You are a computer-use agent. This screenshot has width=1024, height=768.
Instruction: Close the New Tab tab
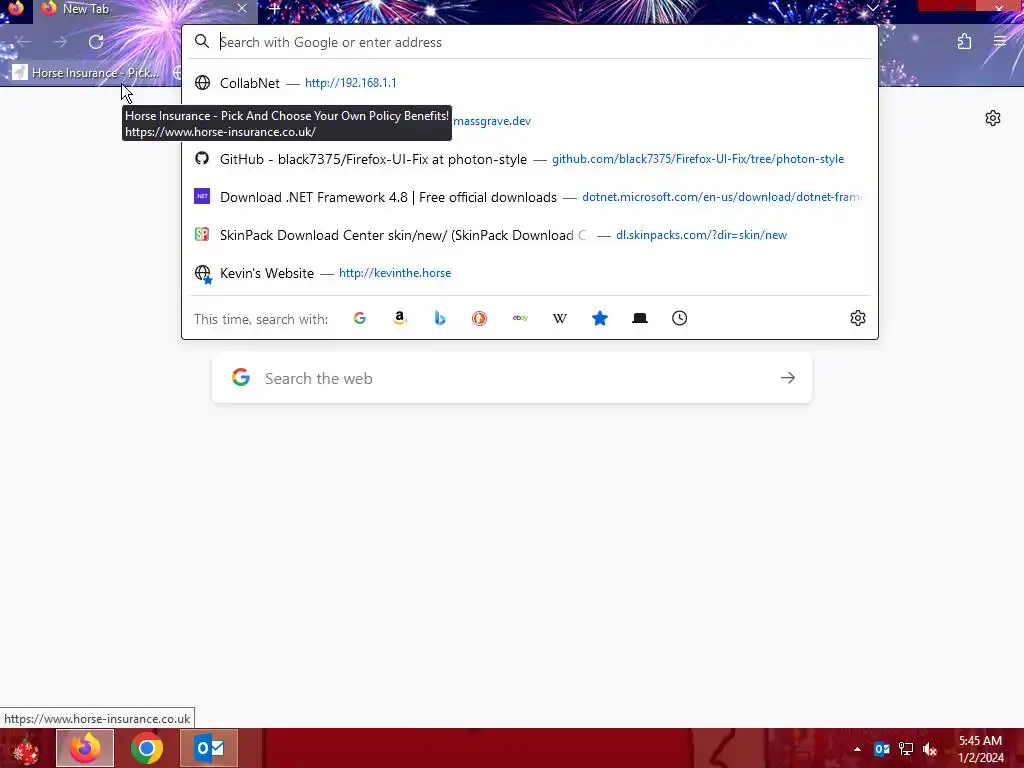pos(242,8)
